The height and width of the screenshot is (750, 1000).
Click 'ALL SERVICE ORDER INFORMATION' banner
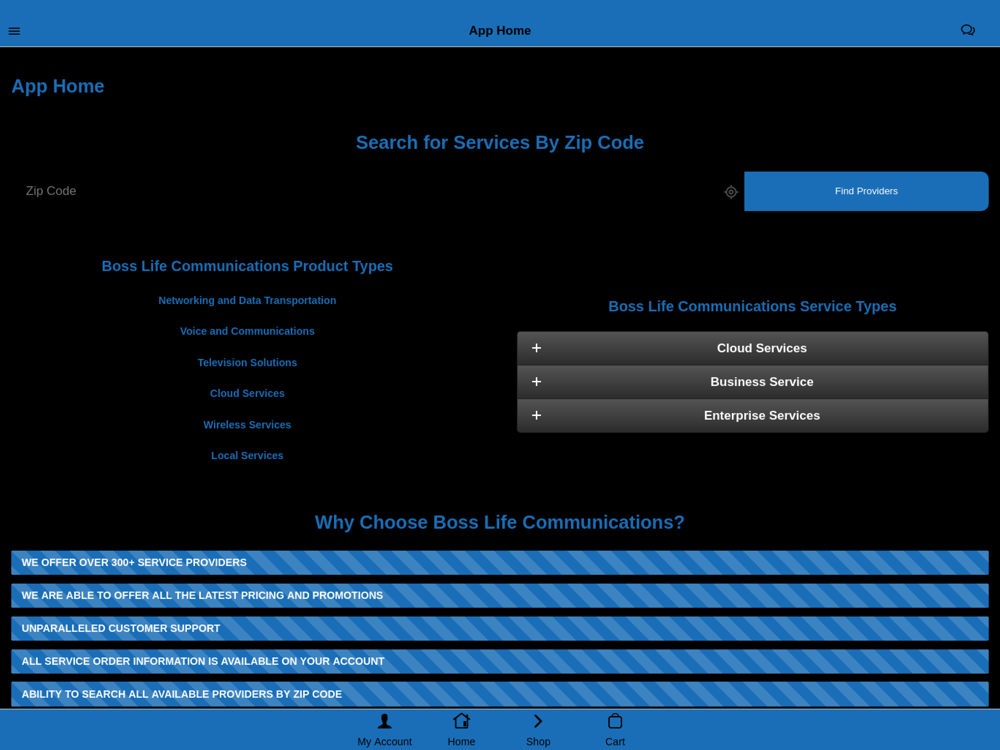click(x=500, y=661)
